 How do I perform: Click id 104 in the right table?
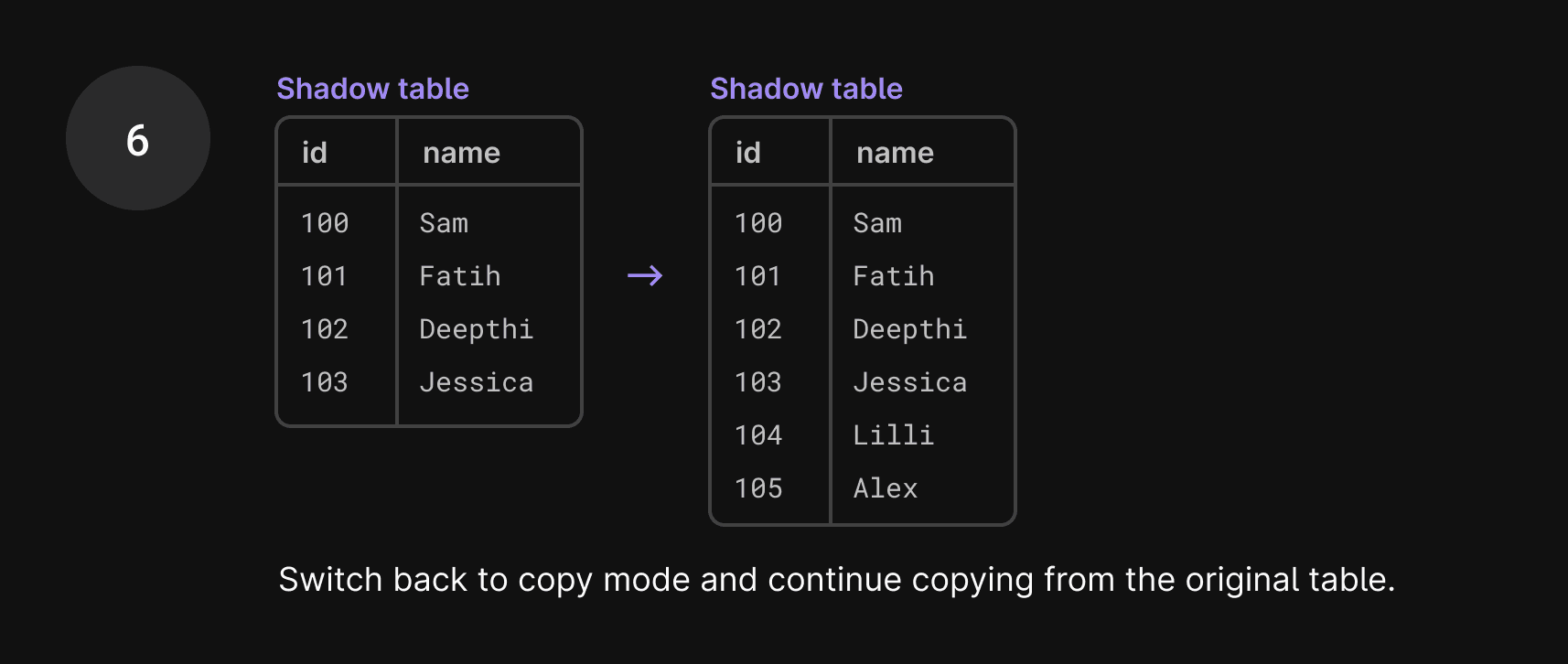point(758,435)
